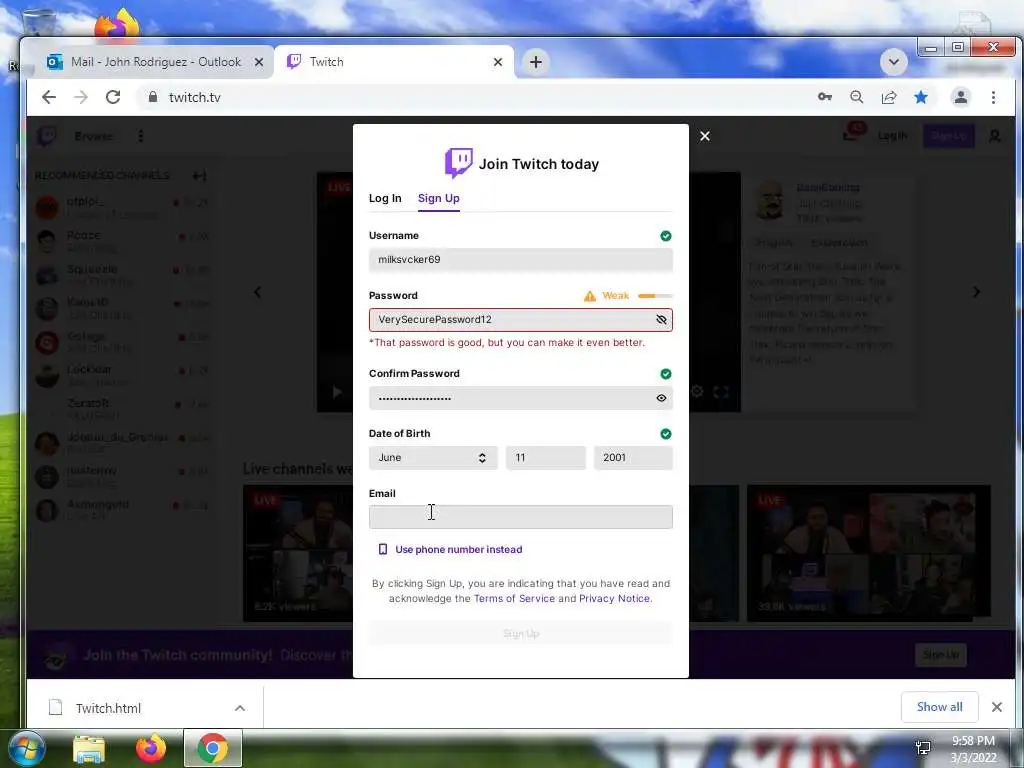Image resolution: width=1024 pixels, height=768 pixels.
Task: Click the purple Sign Up header button
Action: [x=948, y=136]
